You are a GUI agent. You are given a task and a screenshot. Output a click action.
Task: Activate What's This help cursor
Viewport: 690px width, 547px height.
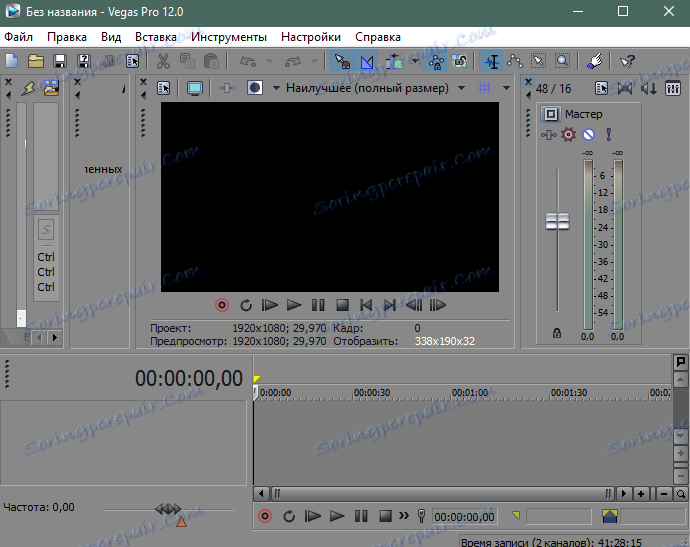coord(627,61)
